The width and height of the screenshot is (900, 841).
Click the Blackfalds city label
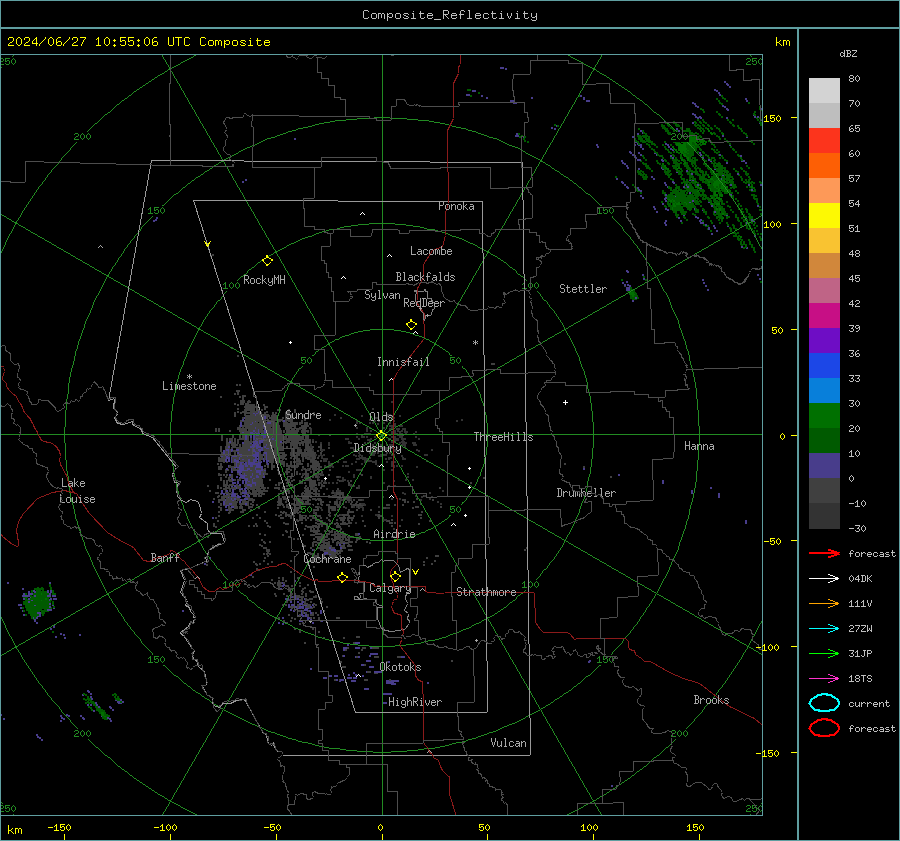[425, 277]
